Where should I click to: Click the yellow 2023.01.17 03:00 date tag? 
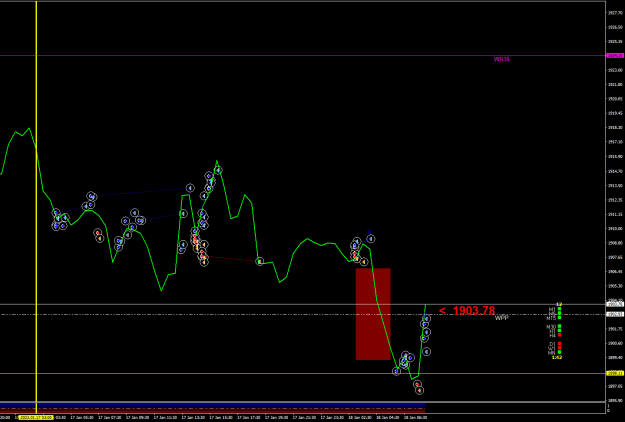(35, 417)
